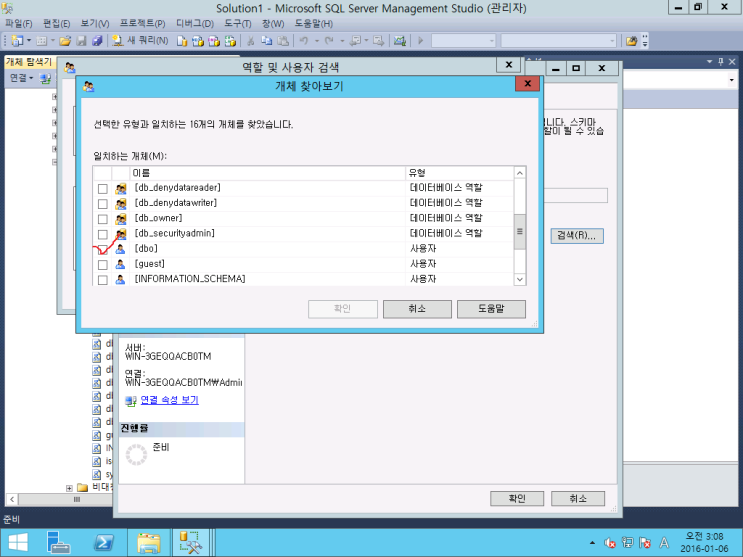The width and height of the screenshot is (743, 557).
Task: Open File Explorer from the taskbar
Action: click(149, 542)
